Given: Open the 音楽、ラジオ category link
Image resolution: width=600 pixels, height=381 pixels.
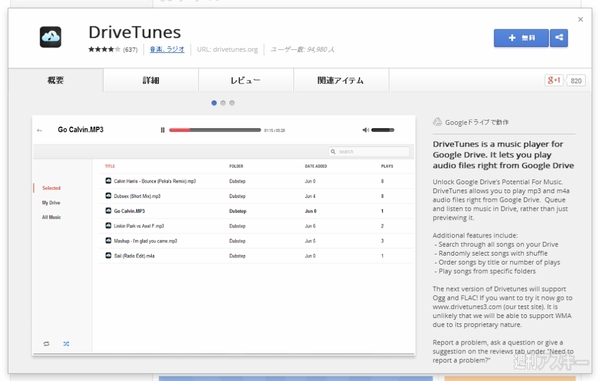Looking at the screenshot, I should coord(167,49).
